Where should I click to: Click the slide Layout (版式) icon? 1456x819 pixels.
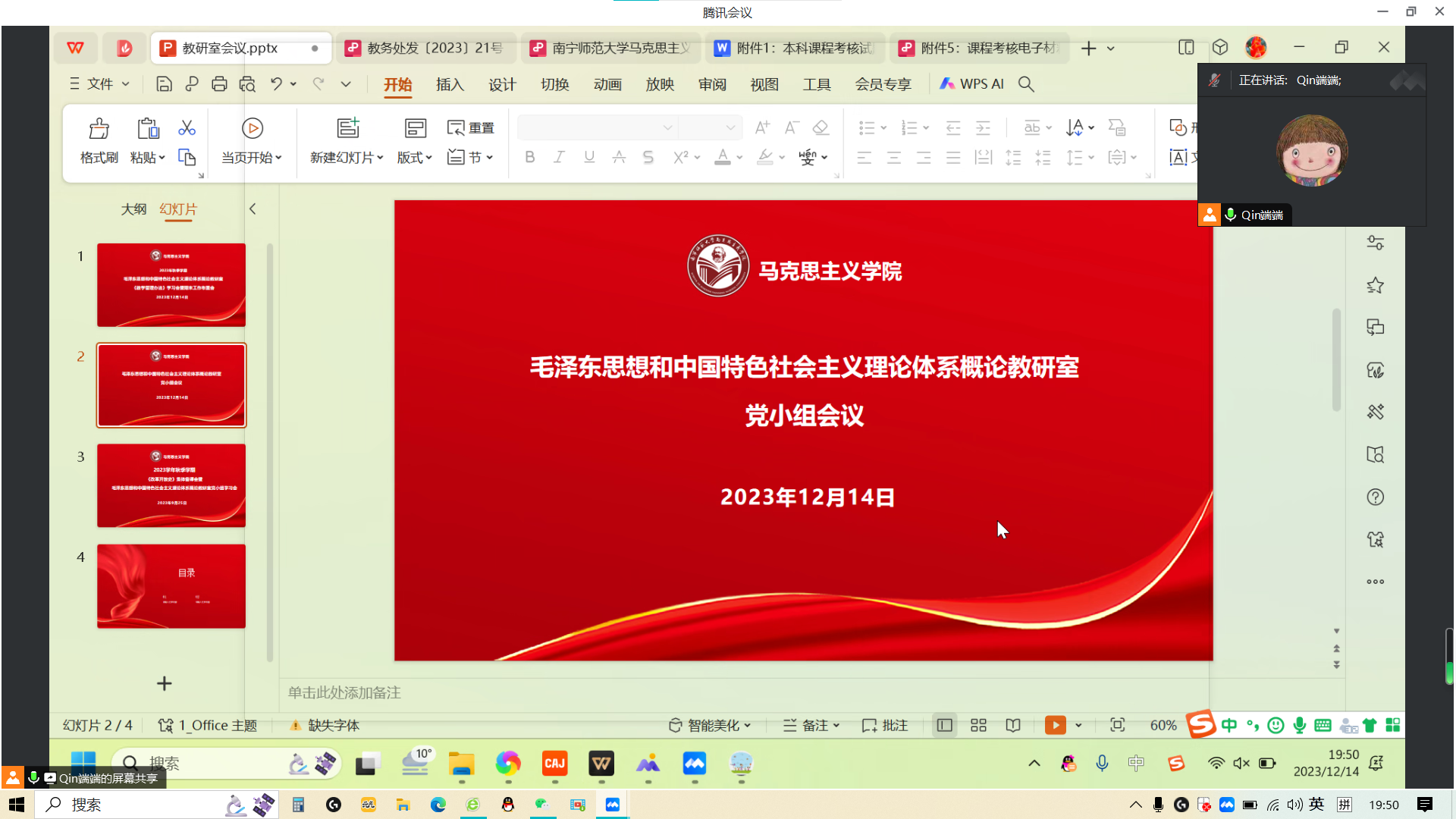[415, 128]
